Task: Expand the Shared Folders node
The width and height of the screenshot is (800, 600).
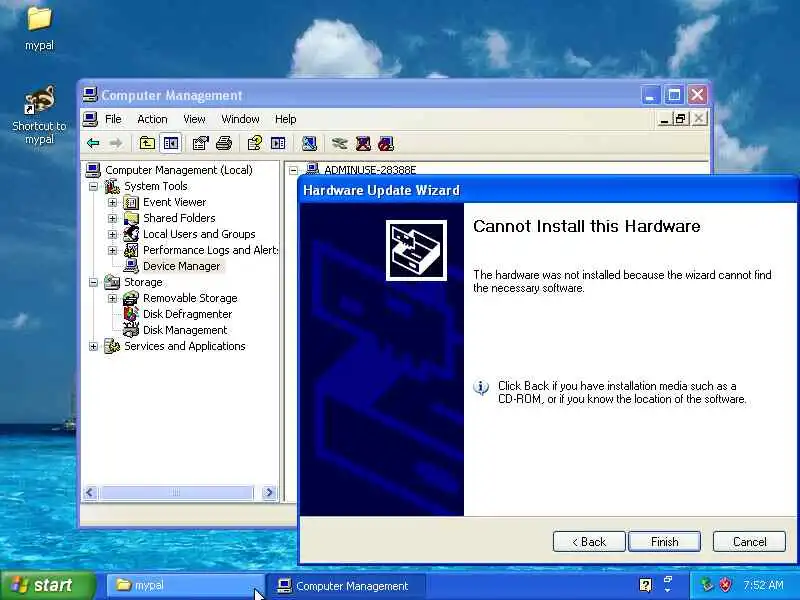Action: click(x=112, y=218)
